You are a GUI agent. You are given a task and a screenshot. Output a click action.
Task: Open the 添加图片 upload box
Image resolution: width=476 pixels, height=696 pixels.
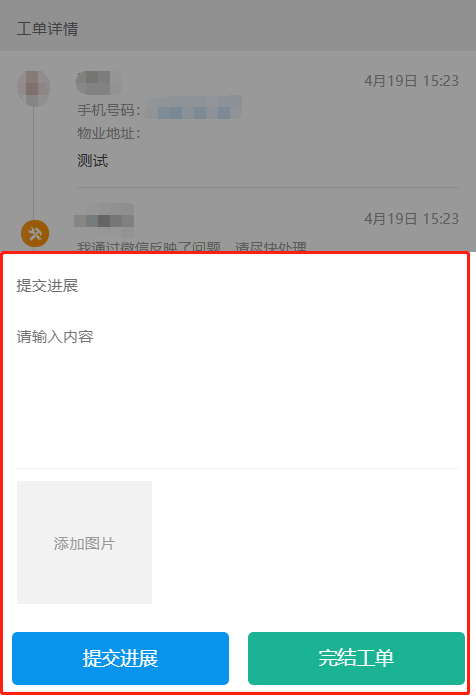84,542
